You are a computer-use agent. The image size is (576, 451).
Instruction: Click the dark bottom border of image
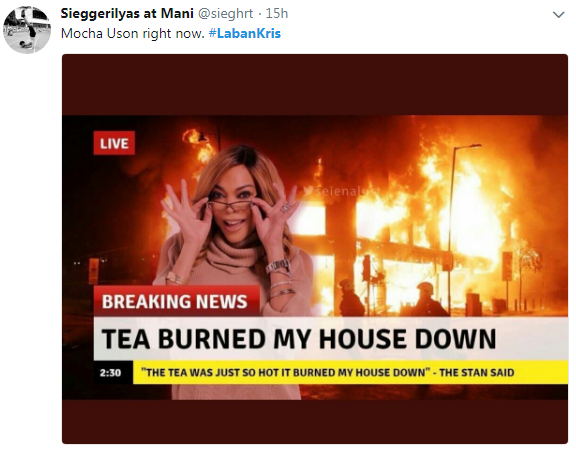(x=315, y=421)
